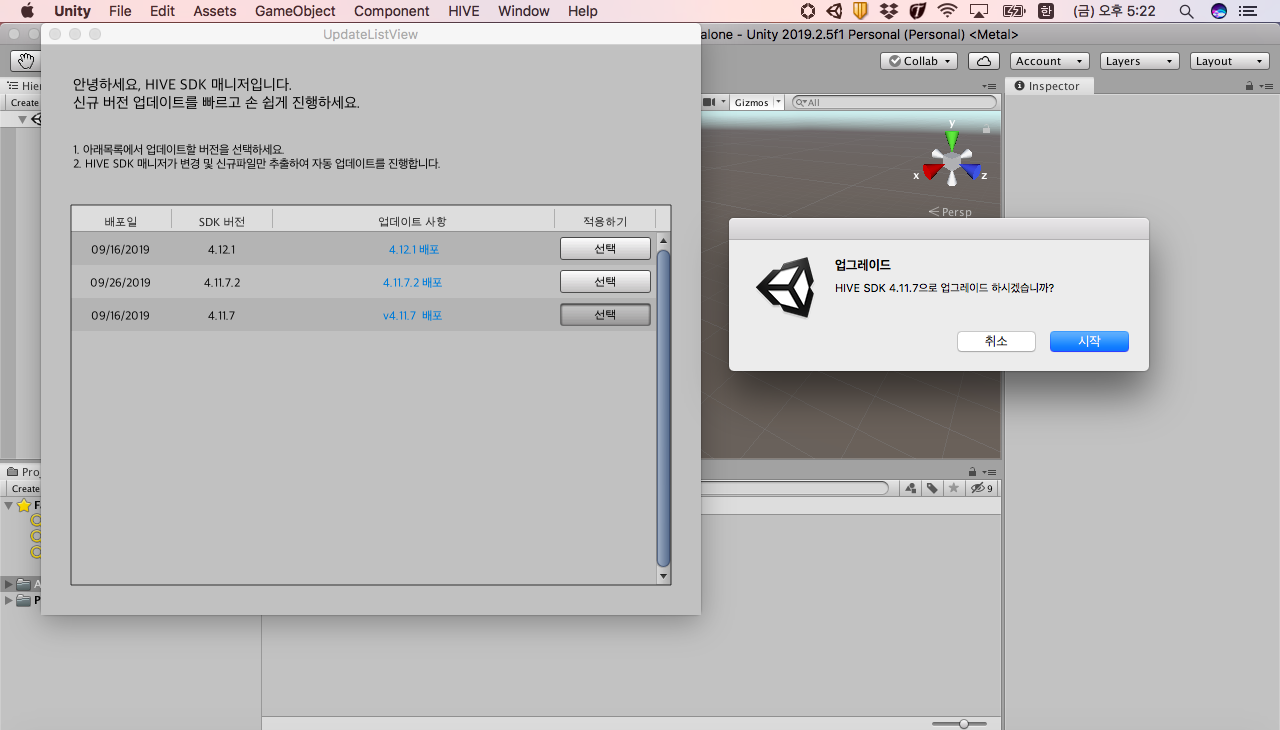Screen dimensions: 1280x730
Task: Adjust the Project icon size slider
Action: point(964,723)
